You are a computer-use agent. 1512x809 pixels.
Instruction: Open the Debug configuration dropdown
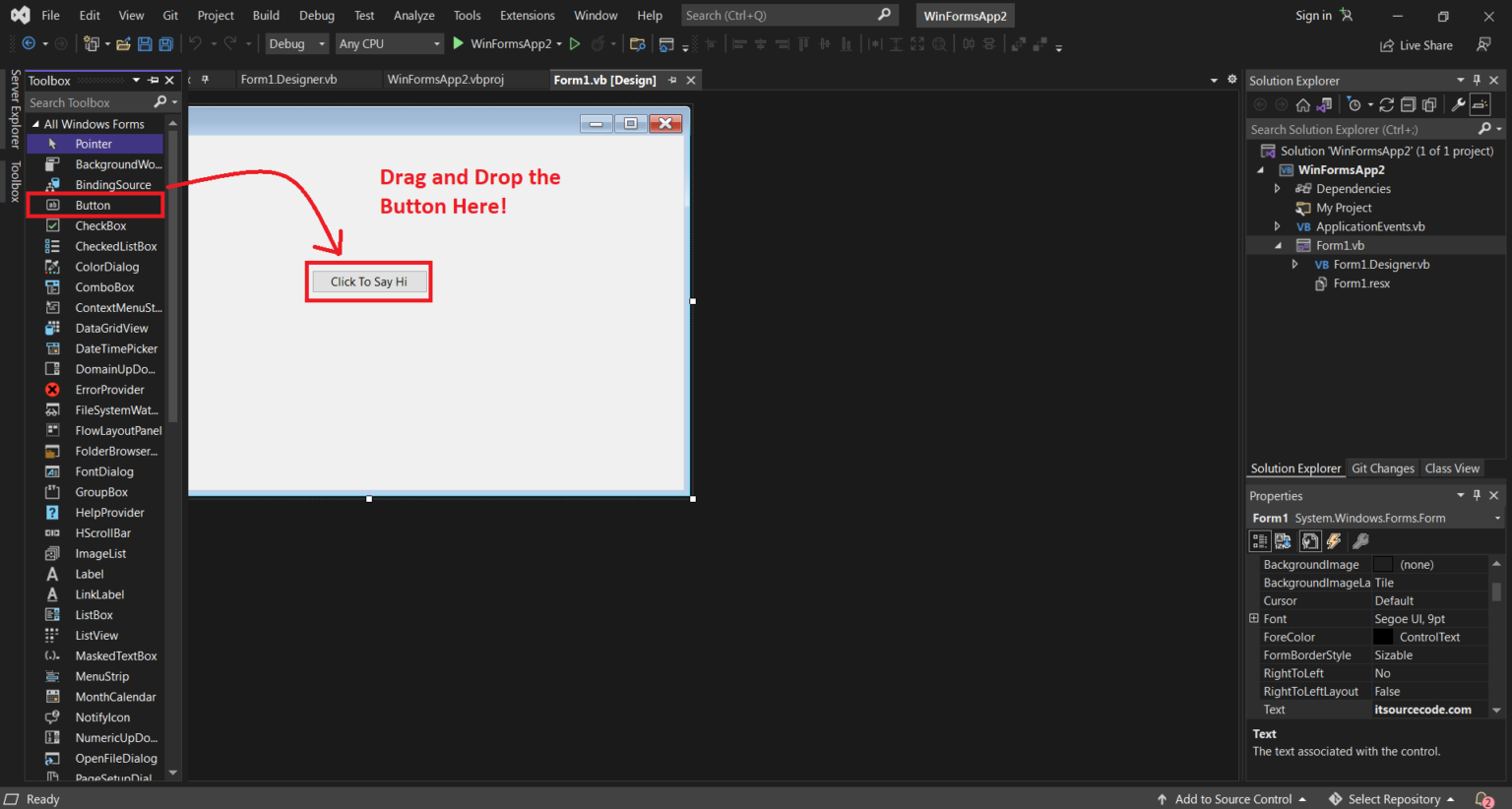click(297, 44)
